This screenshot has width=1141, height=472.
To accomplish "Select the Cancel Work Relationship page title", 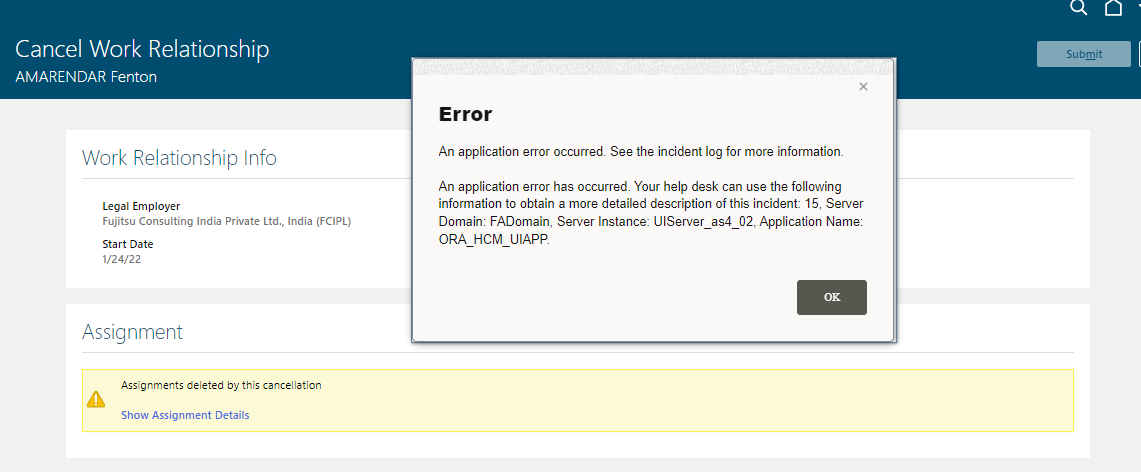I will pyautogui.click(x=142, y=49).
